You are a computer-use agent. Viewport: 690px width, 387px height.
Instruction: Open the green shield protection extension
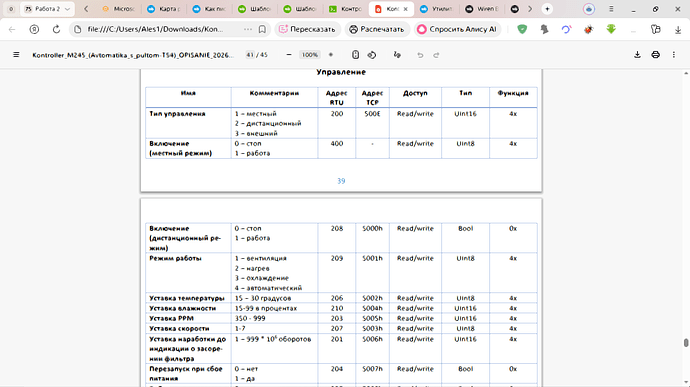pyautogui.click(x=522, y=29)
